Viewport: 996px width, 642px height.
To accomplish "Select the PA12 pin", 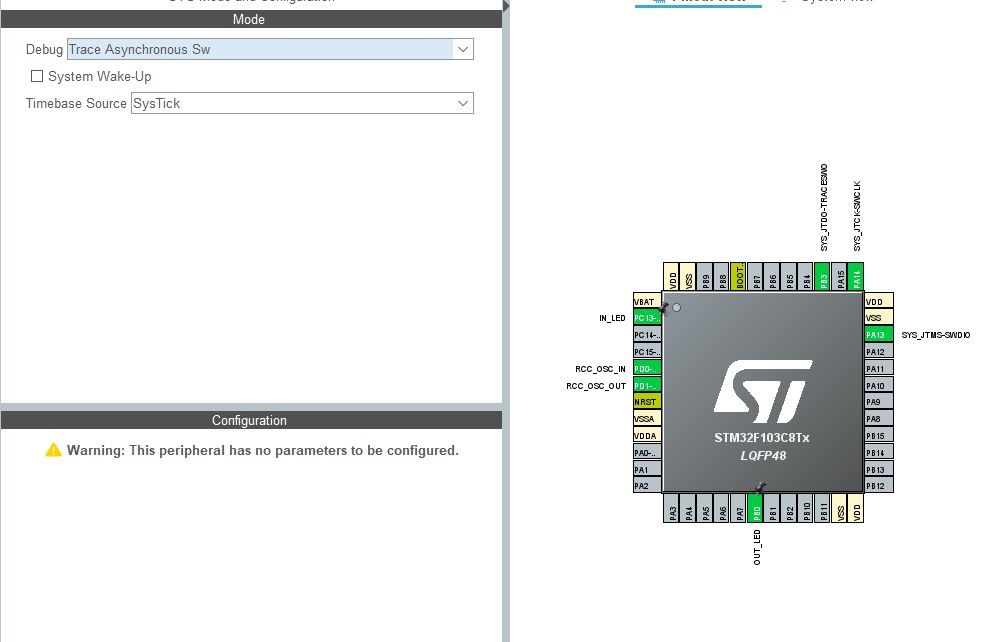I will [879, 351].
